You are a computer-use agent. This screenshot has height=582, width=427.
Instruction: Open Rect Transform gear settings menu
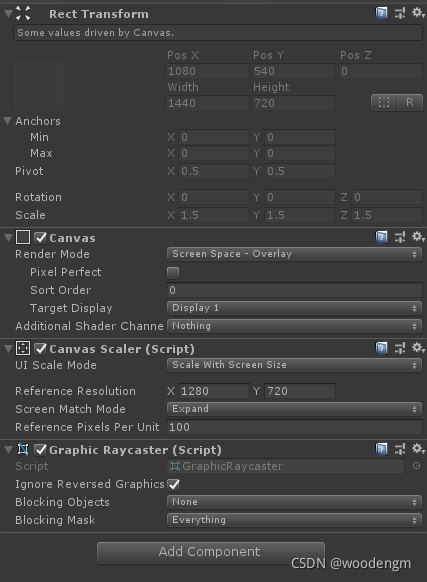[418, 13]
